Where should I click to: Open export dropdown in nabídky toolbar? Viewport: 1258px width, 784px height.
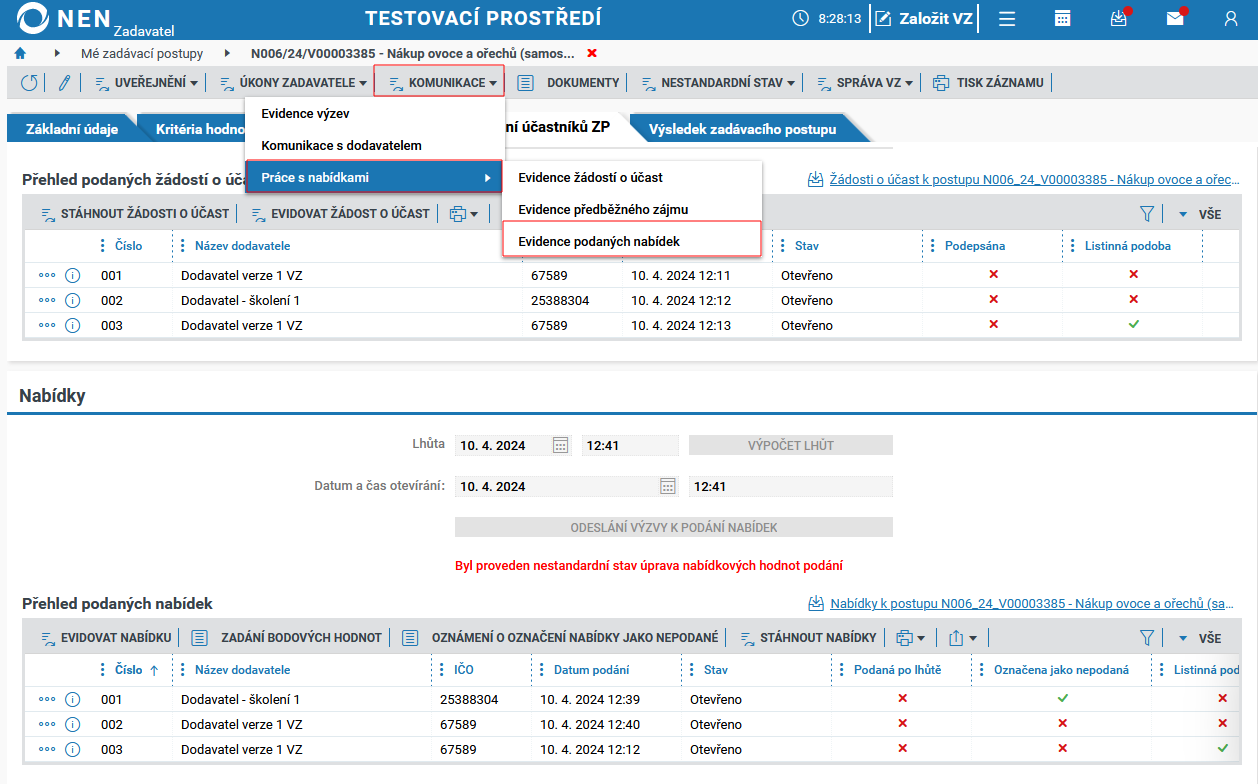click(962, 637)
